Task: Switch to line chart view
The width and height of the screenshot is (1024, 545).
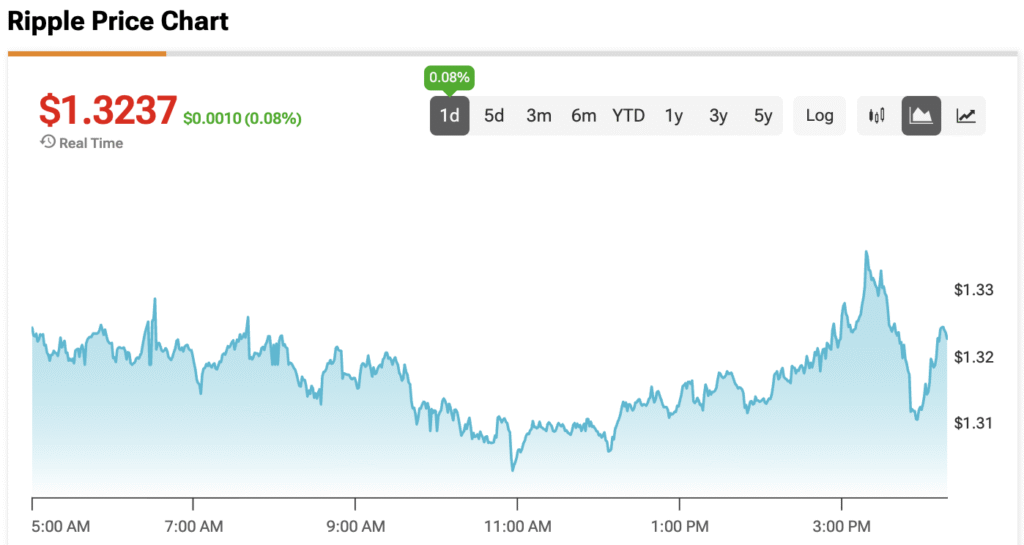Action: click(x=965, y=116)
